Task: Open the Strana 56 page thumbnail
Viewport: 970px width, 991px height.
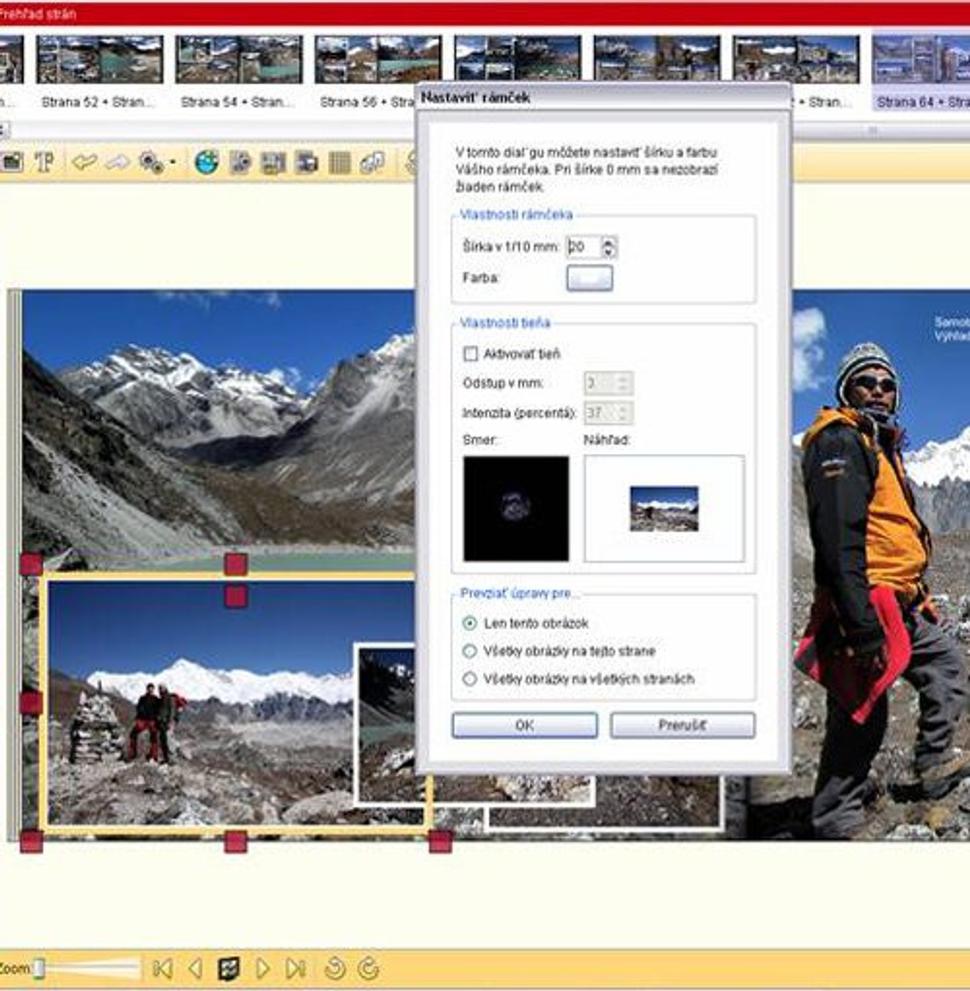Action: [378, 59]
